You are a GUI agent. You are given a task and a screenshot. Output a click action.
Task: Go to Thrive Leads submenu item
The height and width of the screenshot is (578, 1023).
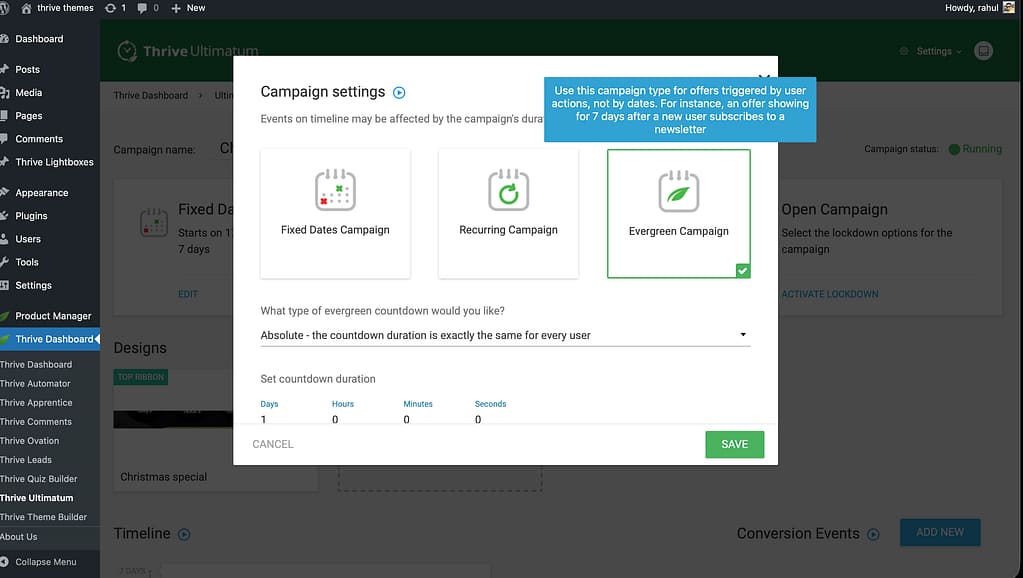pos(26,460)
